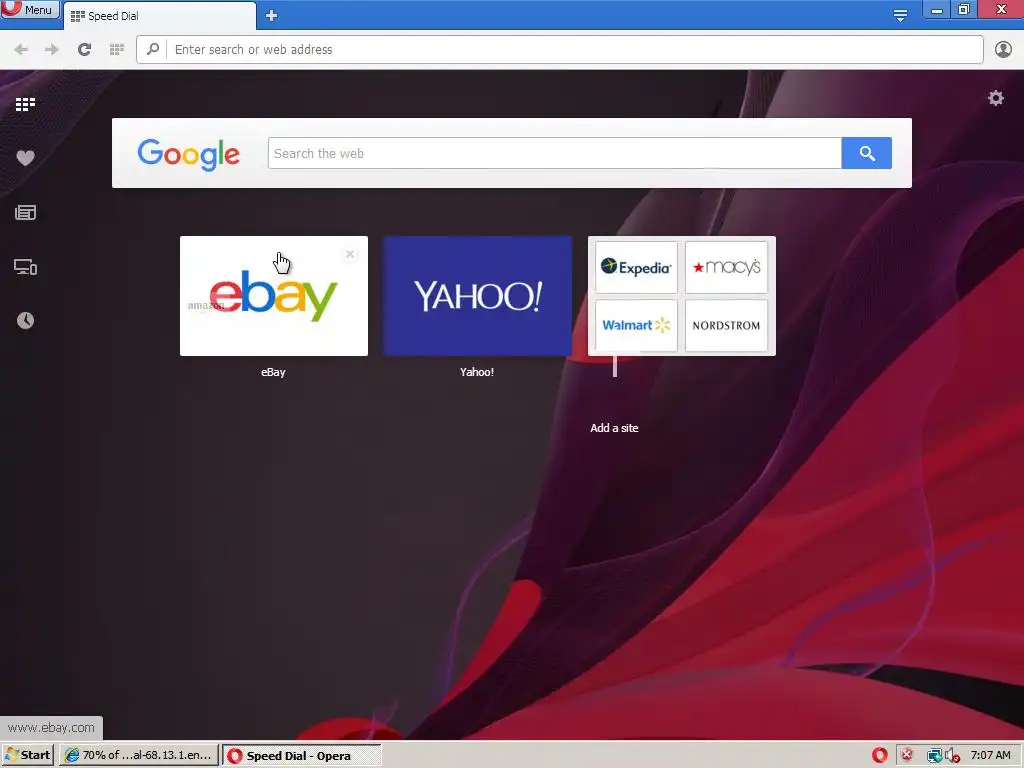Open Bookmarks heart icon in sidebar

25,158
